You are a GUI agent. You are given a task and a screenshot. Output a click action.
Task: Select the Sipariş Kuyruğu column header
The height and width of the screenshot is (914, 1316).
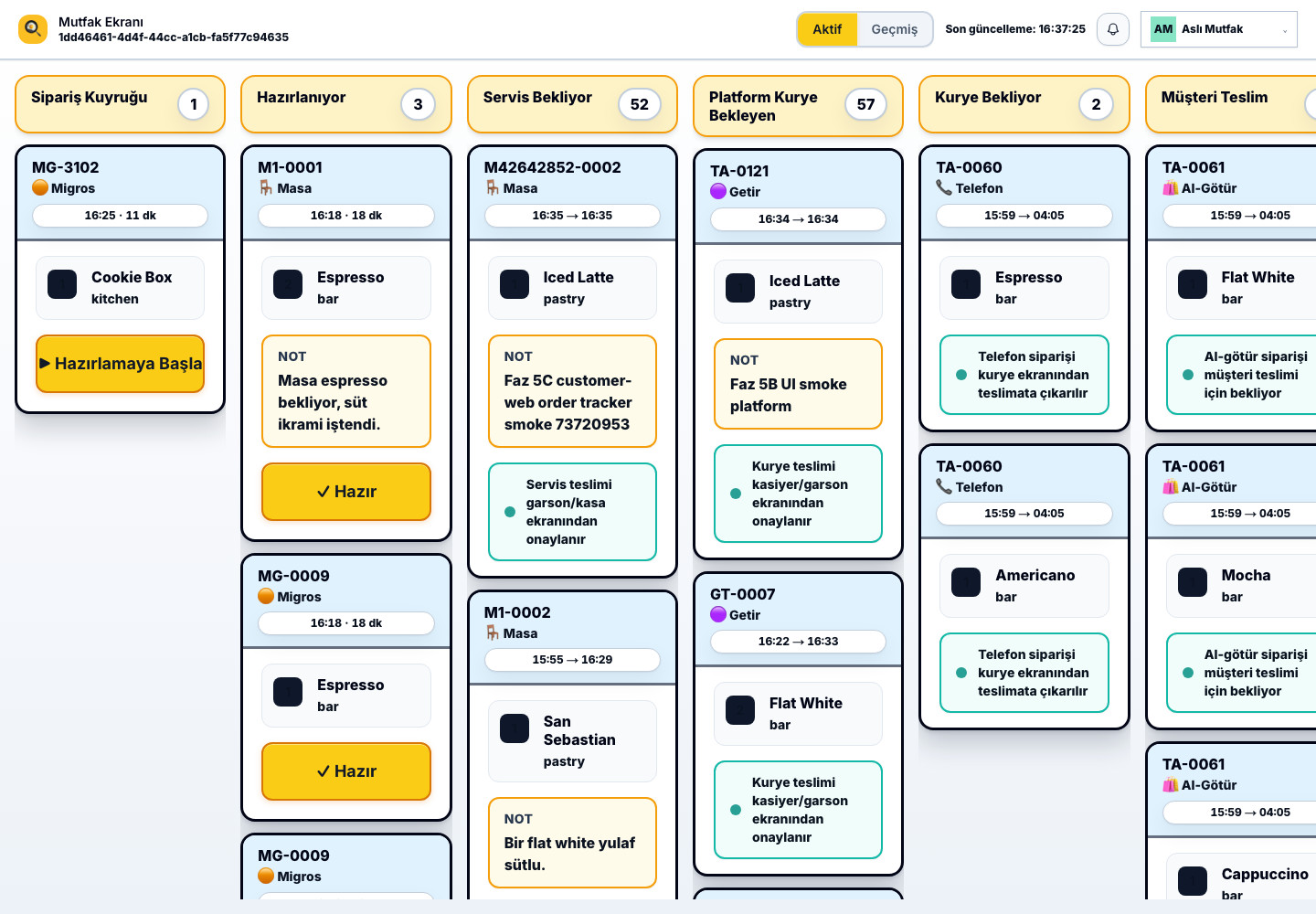point(120,104)
